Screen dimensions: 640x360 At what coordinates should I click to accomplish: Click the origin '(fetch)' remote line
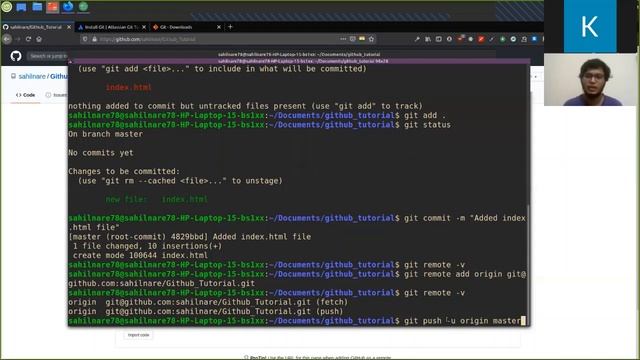pyautogui.click(x=208, y=302)
